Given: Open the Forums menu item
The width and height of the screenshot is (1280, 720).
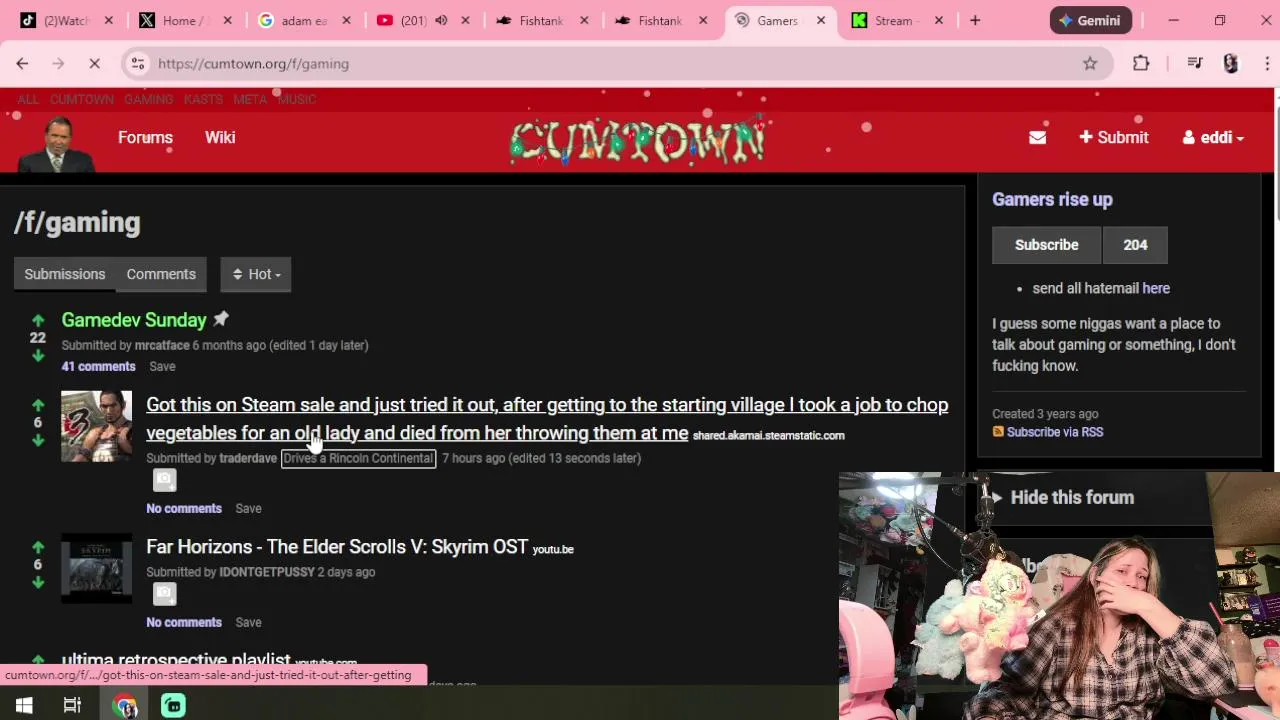Looking at the screenshot, I should 145,137.
